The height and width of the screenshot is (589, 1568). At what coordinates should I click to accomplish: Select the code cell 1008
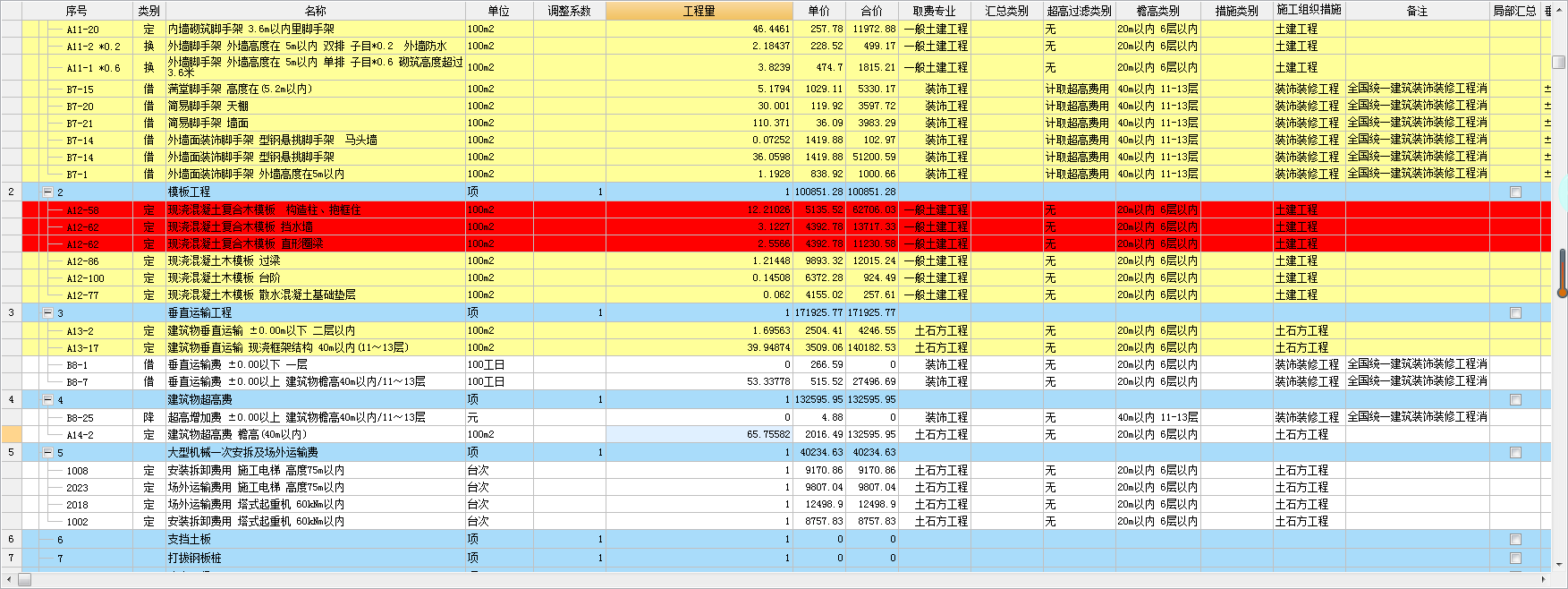[x=78, y=470]
